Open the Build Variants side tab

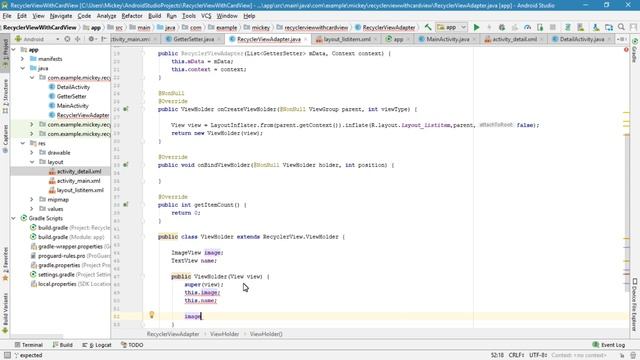coord(5,313)
